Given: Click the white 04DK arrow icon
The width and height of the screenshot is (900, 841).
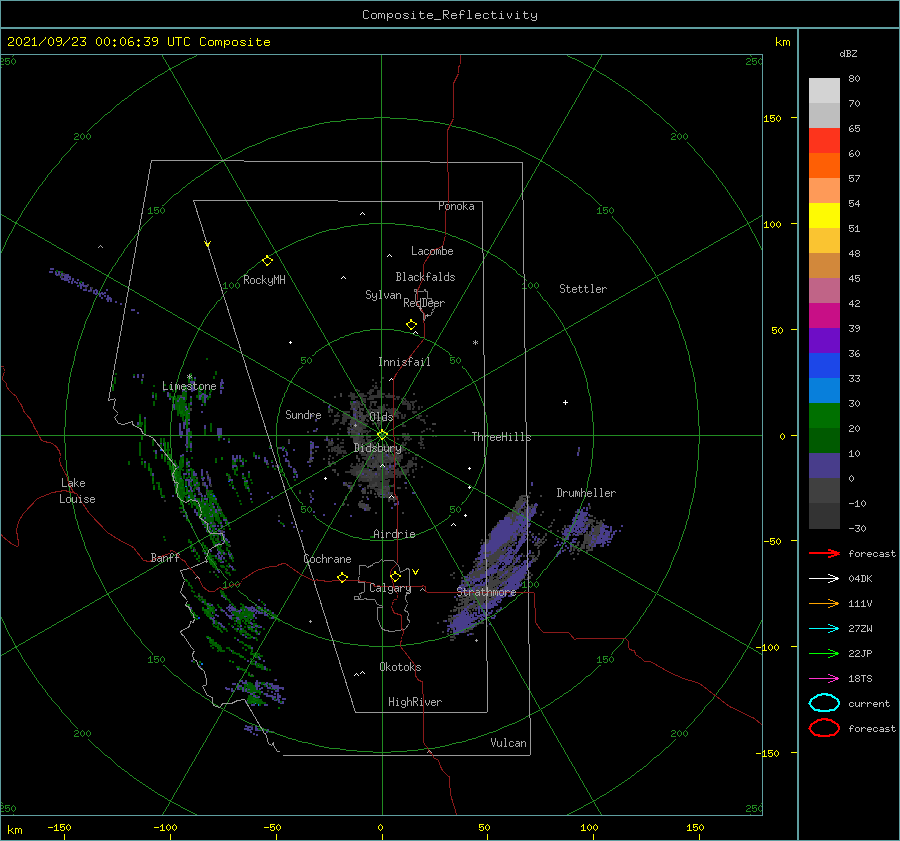Looking at the screenshot, I should point(824,579).
